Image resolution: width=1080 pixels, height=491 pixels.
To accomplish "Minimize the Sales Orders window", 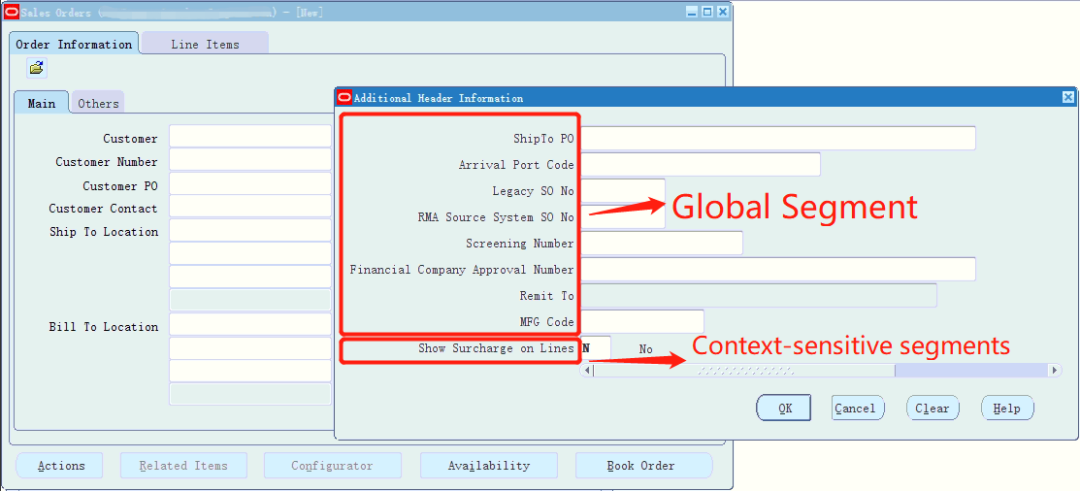I will [693, 12].
